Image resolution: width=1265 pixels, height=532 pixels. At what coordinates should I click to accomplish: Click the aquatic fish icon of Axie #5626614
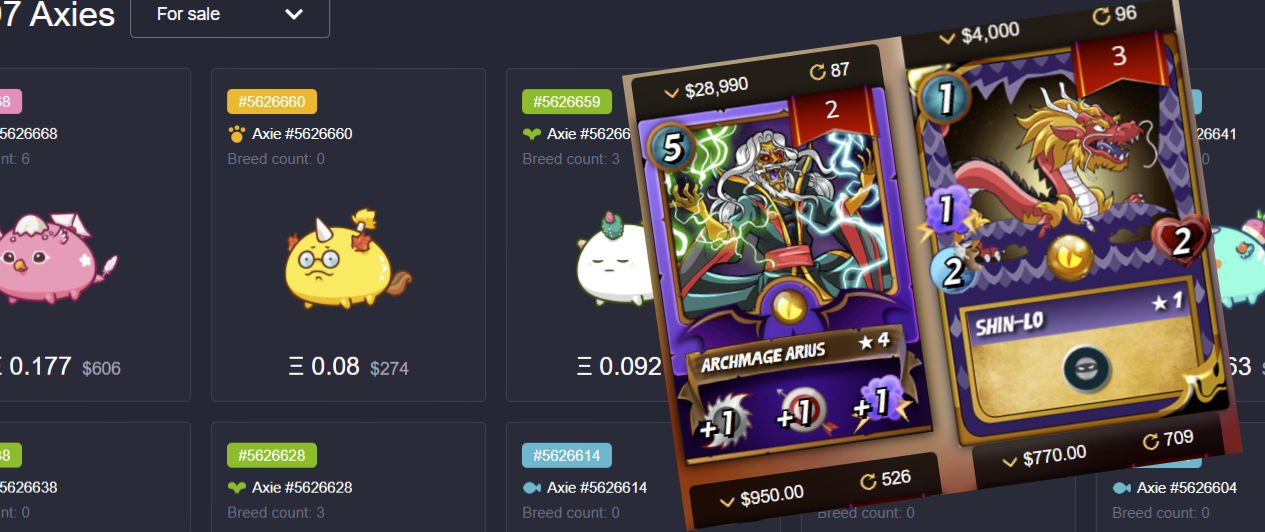point(531,488)
